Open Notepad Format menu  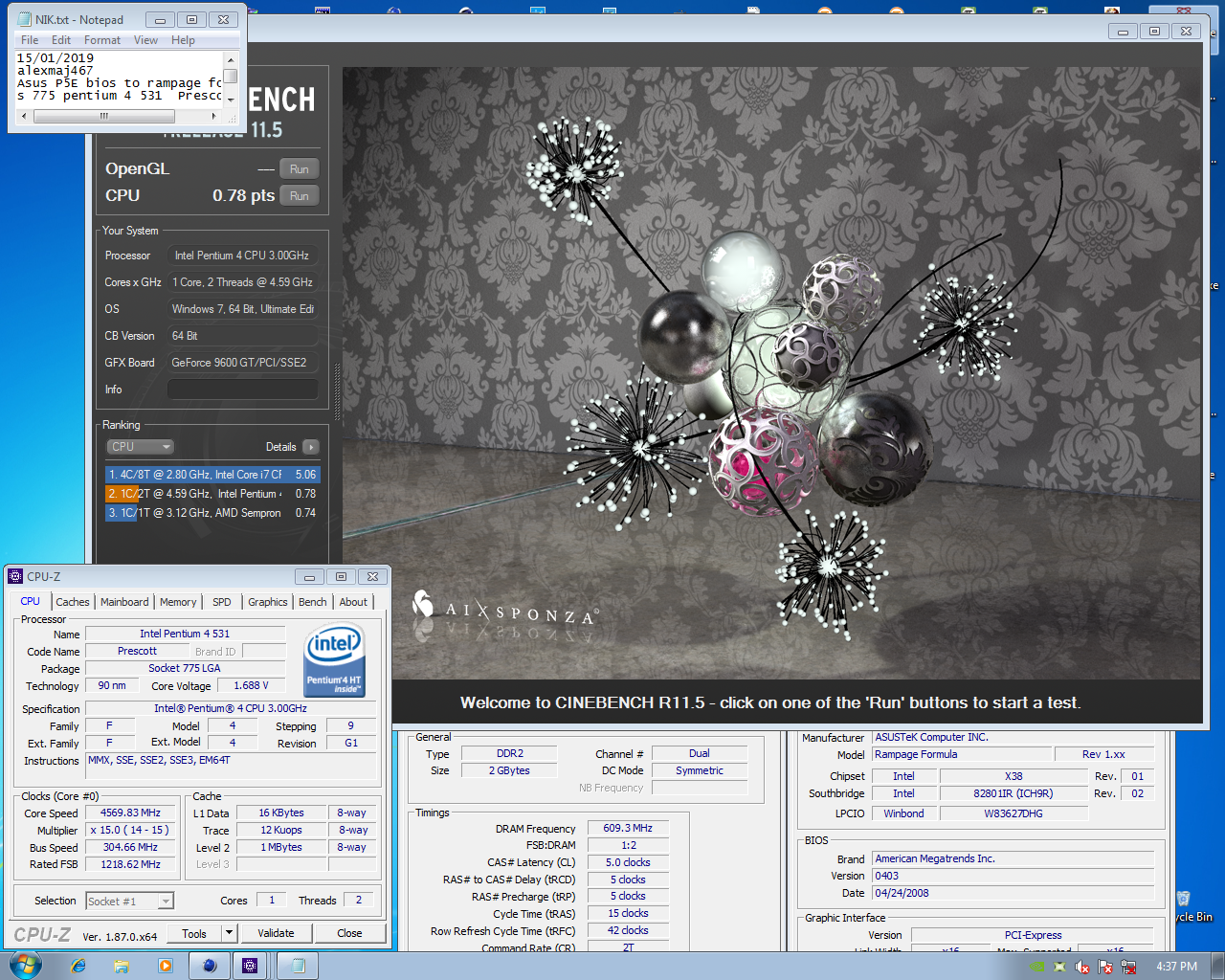click(102, 40)
